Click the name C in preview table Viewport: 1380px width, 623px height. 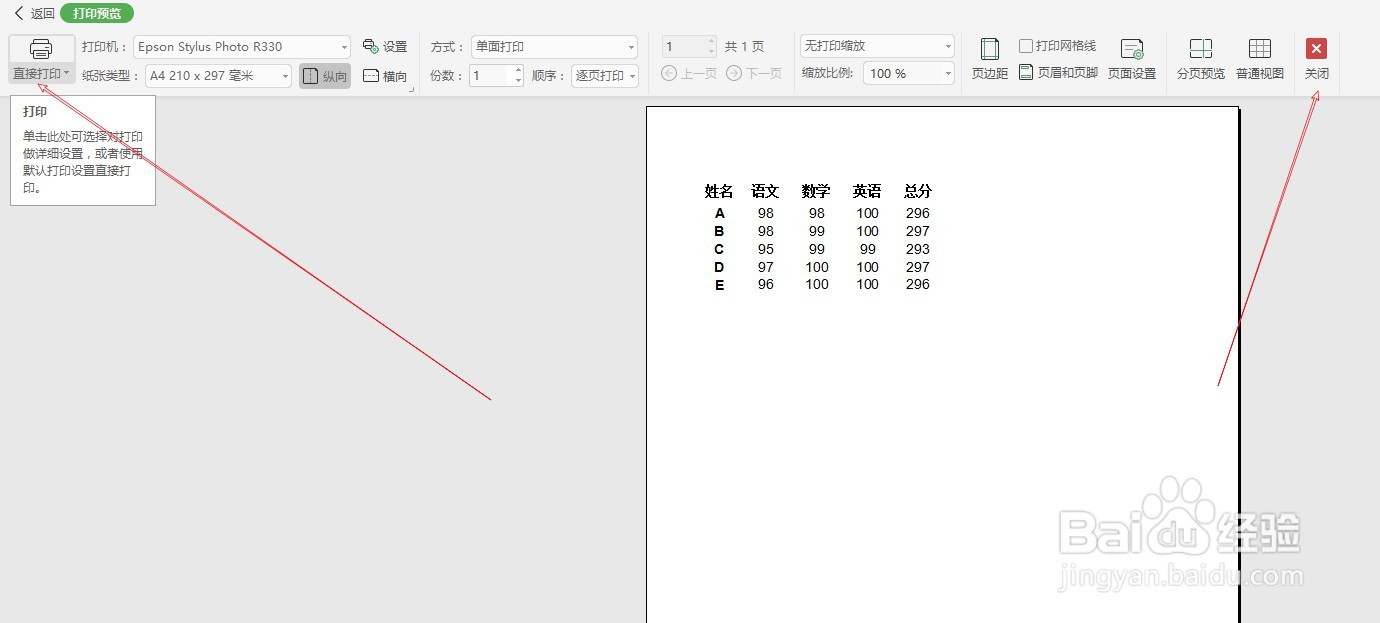click(719, 249)
